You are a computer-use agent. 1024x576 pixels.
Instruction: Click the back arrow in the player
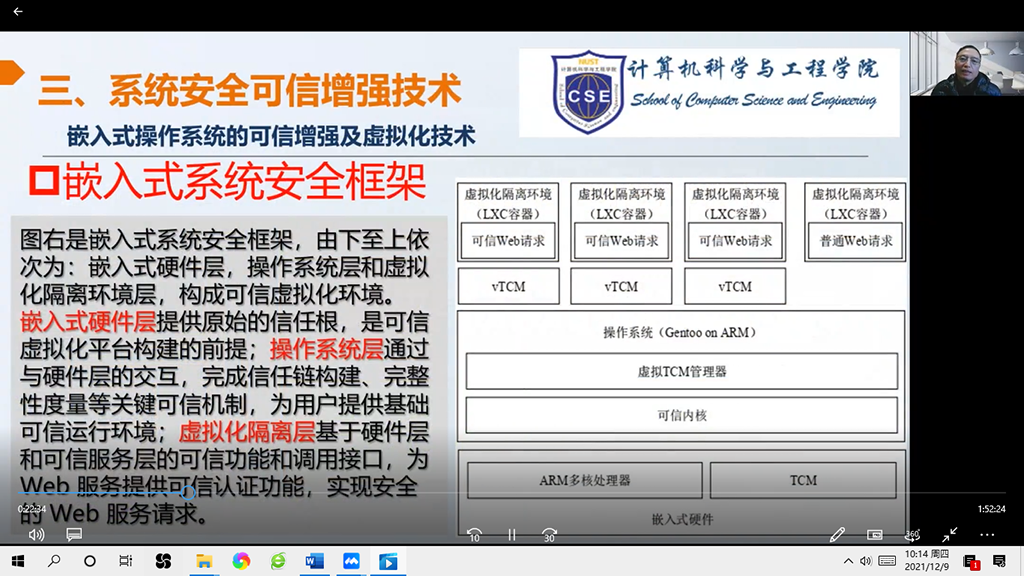pyautogui.click(x=17, y=12)
